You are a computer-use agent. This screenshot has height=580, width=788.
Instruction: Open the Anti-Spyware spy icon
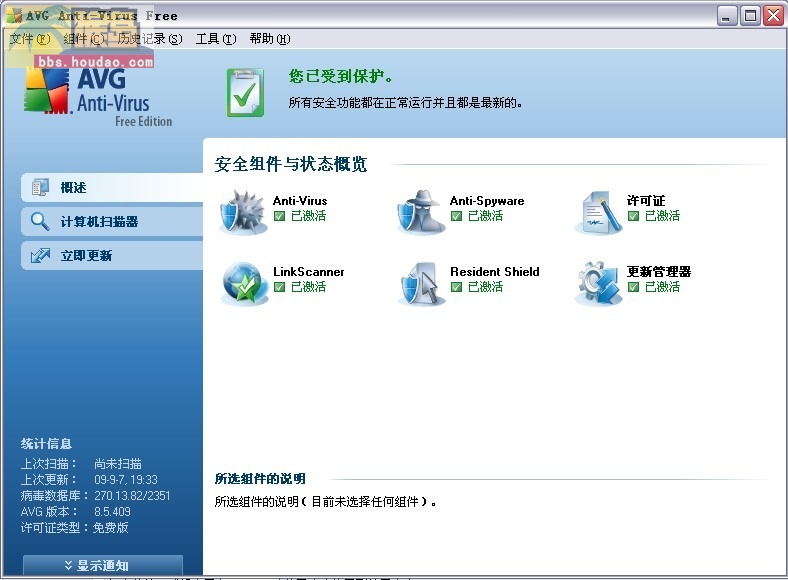point(421,212)
